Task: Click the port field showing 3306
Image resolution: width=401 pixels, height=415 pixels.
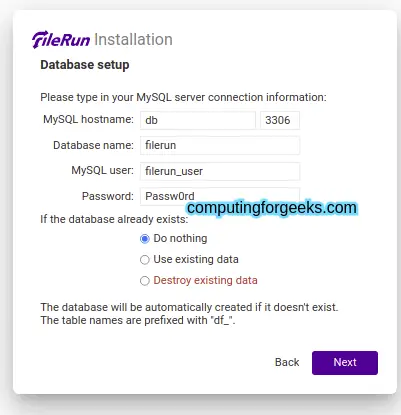Action: 280,120
